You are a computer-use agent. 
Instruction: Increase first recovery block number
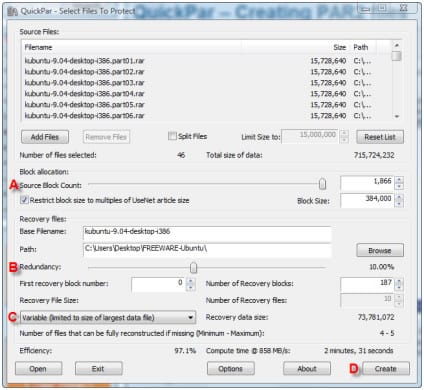pos(190,281)
